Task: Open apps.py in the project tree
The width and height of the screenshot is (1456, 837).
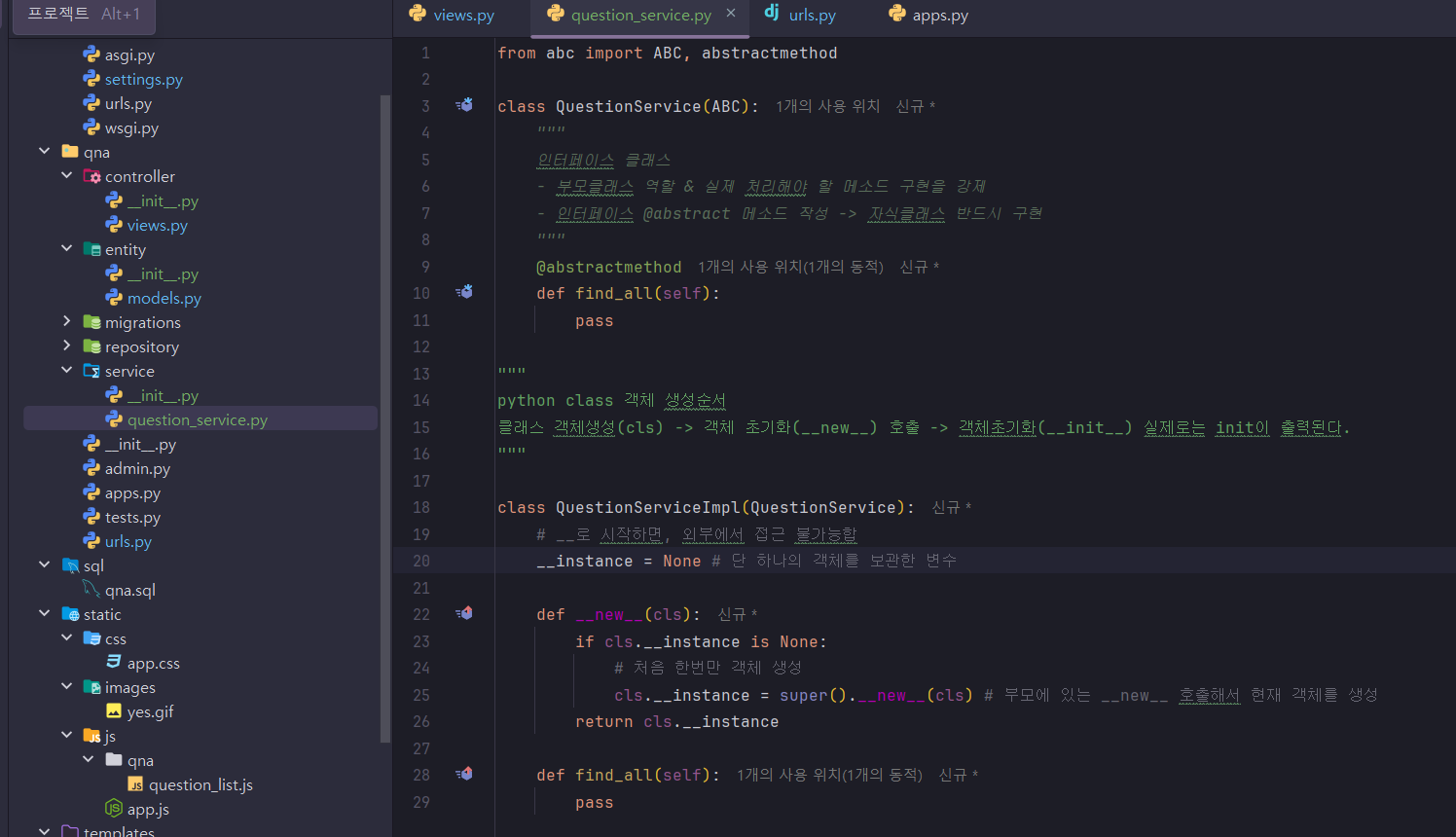Action: [132, 492]
